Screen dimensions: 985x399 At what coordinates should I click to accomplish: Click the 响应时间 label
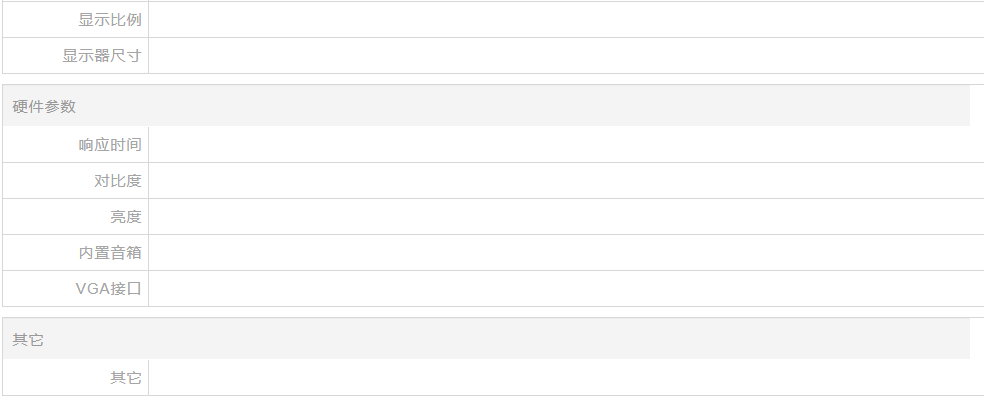[109, 145]
